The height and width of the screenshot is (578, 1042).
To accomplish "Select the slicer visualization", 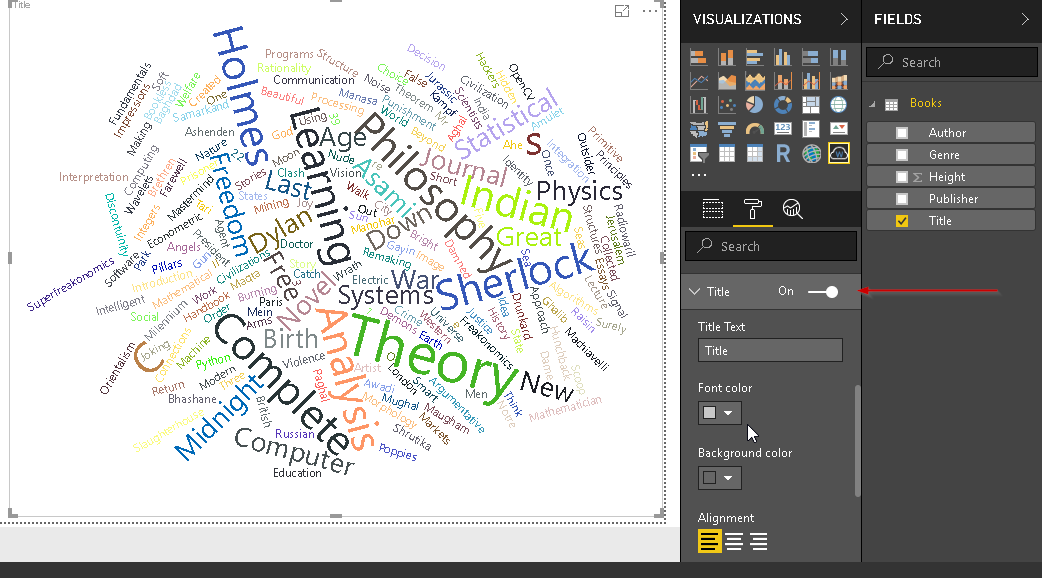I will tap(698, 153).
